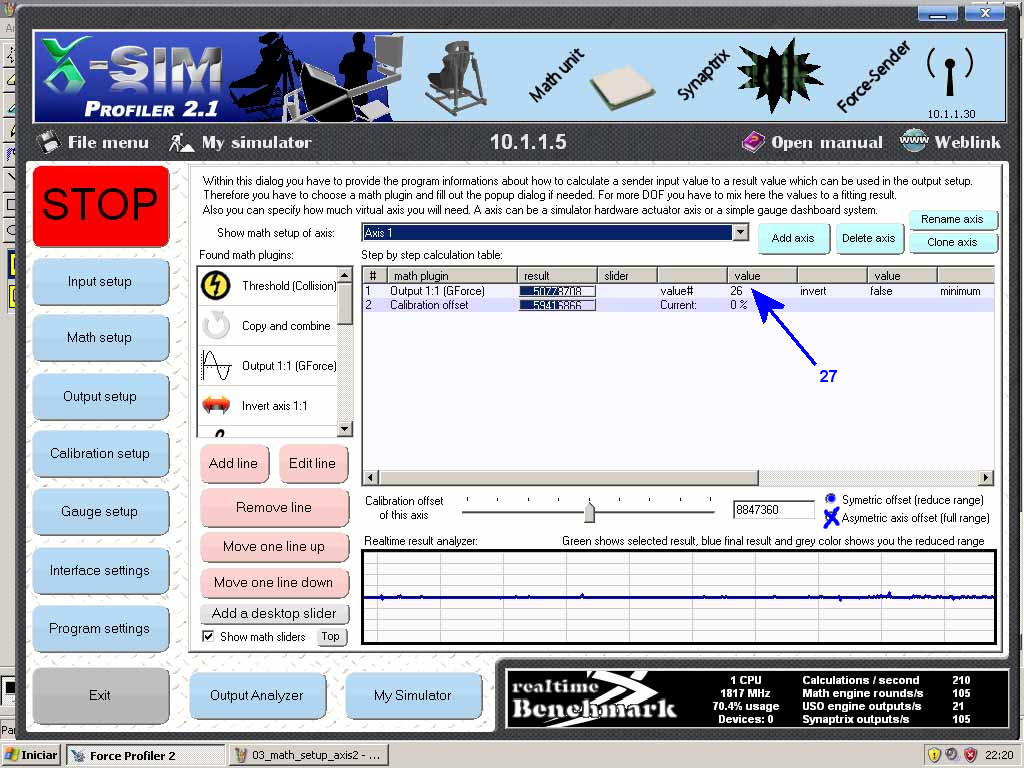The height and width of the screenshot is (768, 1024).
Task: Expand the Axis 1 dropdown
Action: point(740,232)
